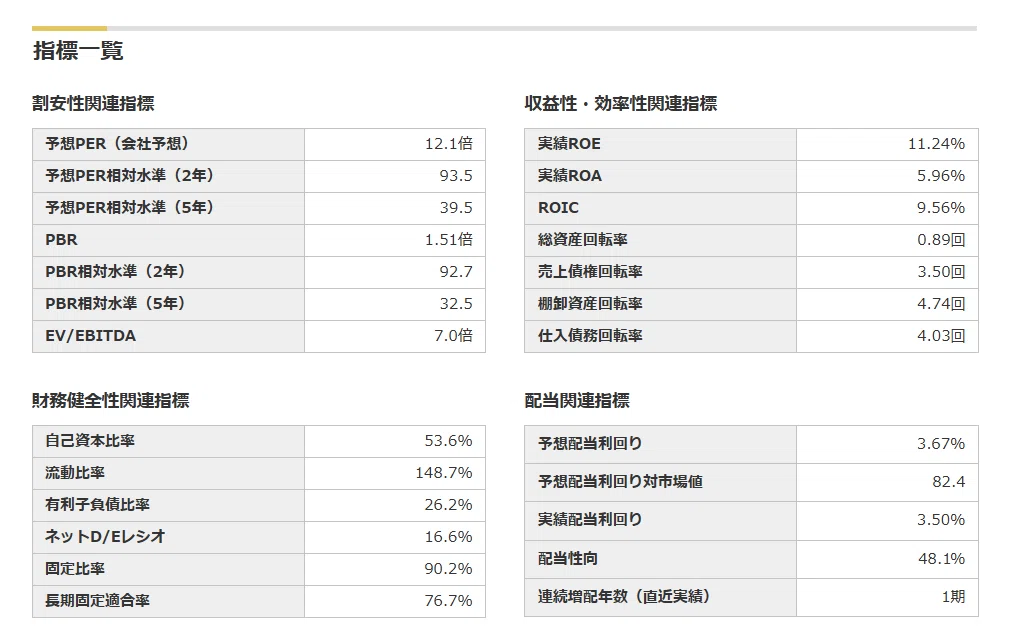The image size is (1018, 637).
Task: Select the 自己資本比率 row label
Action: (90, 440)
